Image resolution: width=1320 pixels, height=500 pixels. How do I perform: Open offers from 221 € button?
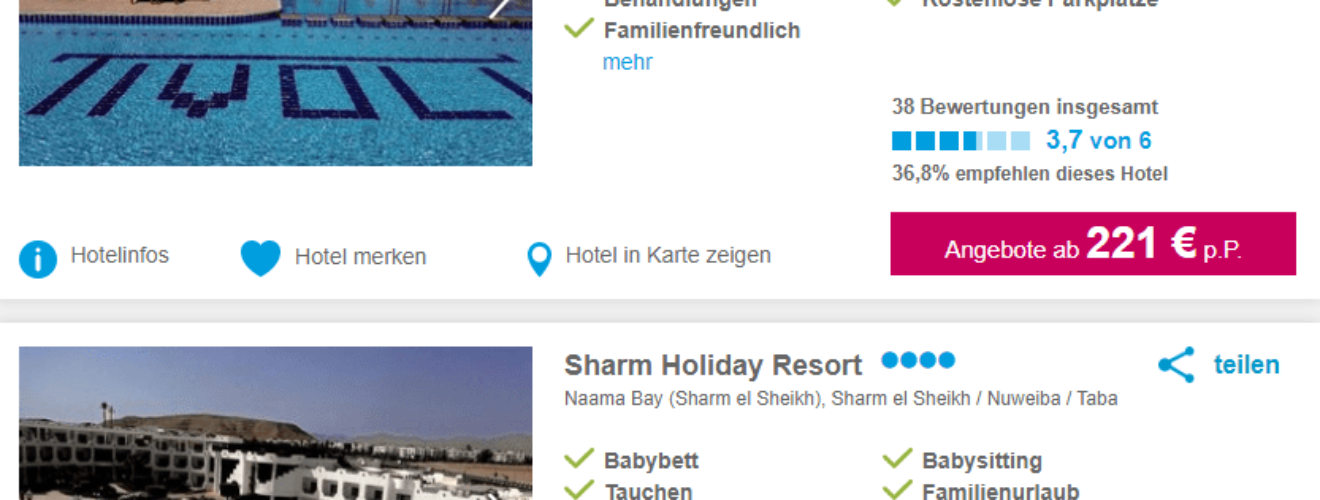point(1093,243)
